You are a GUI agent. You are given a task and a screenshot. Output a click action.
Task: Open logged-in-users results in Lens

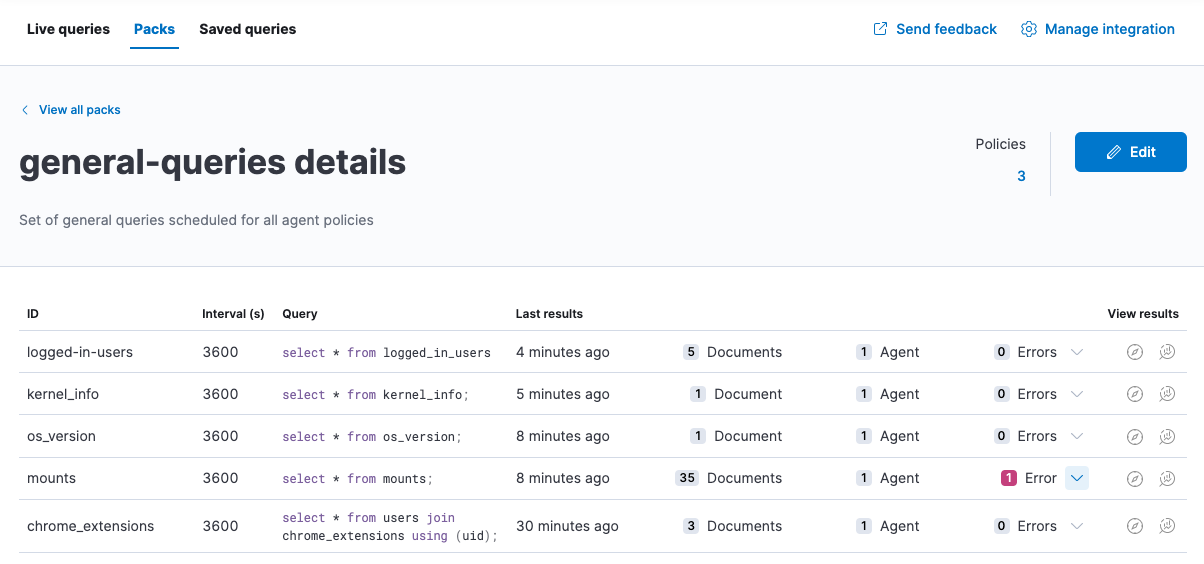click(x=1167, y=352)
